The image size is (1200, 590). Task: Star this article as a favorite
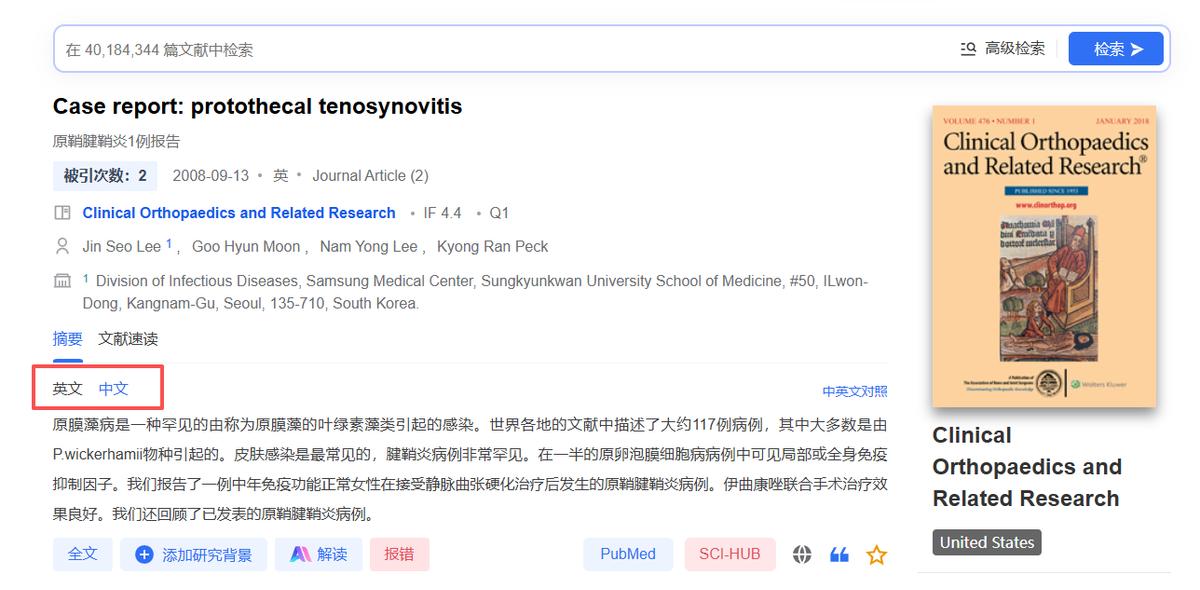coord(875,553)
